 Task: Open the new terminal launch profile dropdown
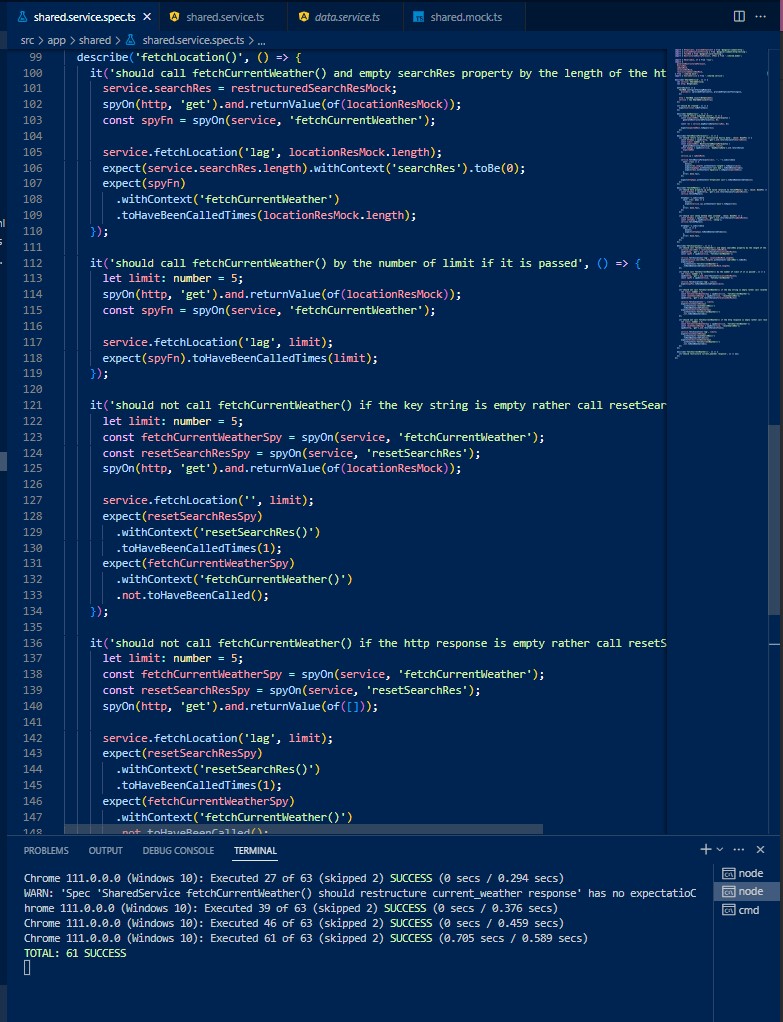[720, 849]
